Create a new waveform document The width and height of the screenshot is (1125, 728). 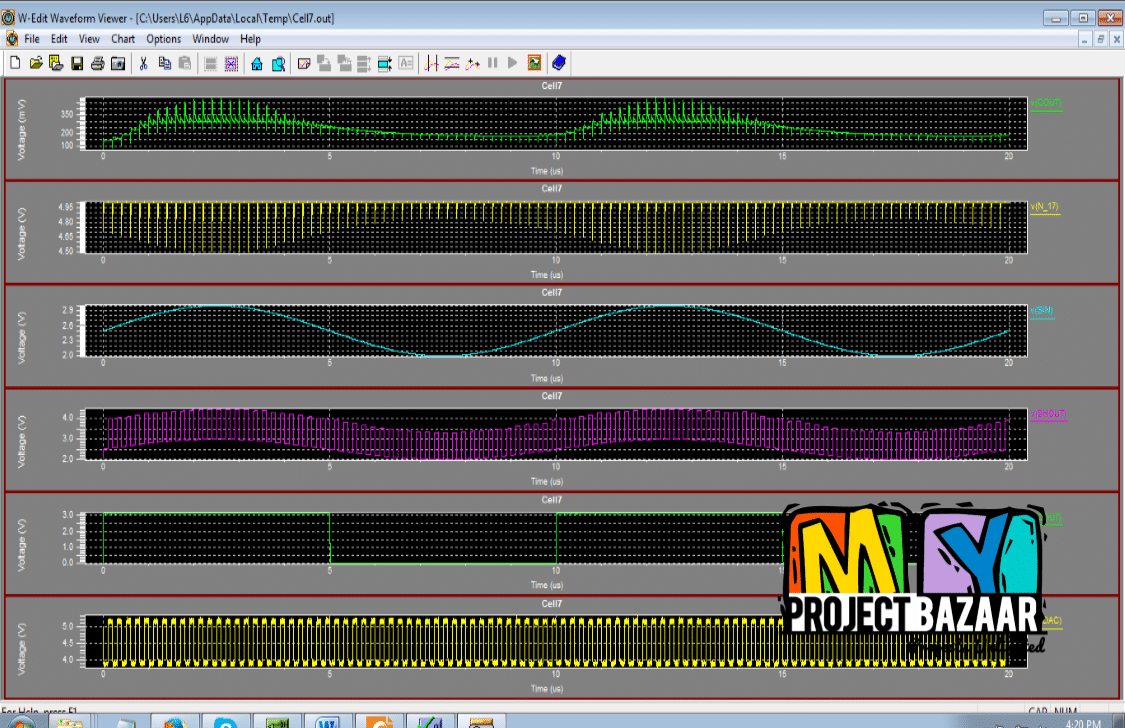(x=15, y=63)
